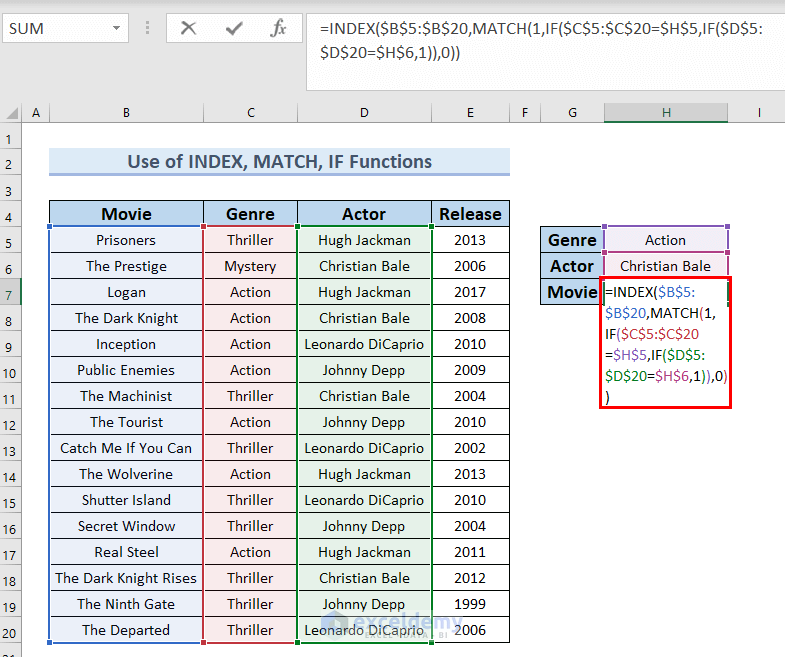
Task: Click the 'Use of INDEX, MATCH, IF Functions' title
Action: pos(279,161)
